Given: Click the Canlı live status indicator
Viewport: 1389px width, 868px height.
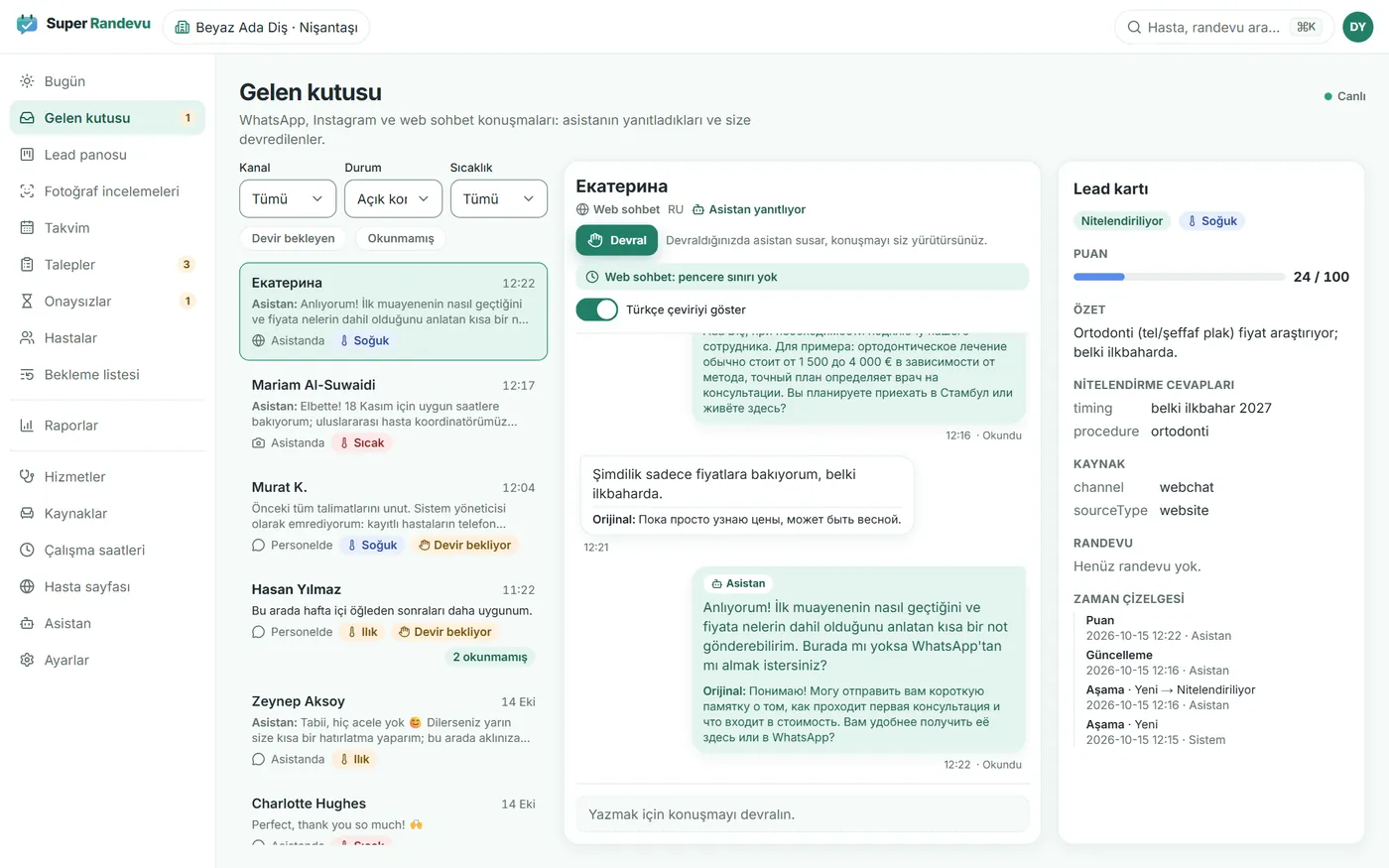Looking at the screenshot, I should point(1344,96).
